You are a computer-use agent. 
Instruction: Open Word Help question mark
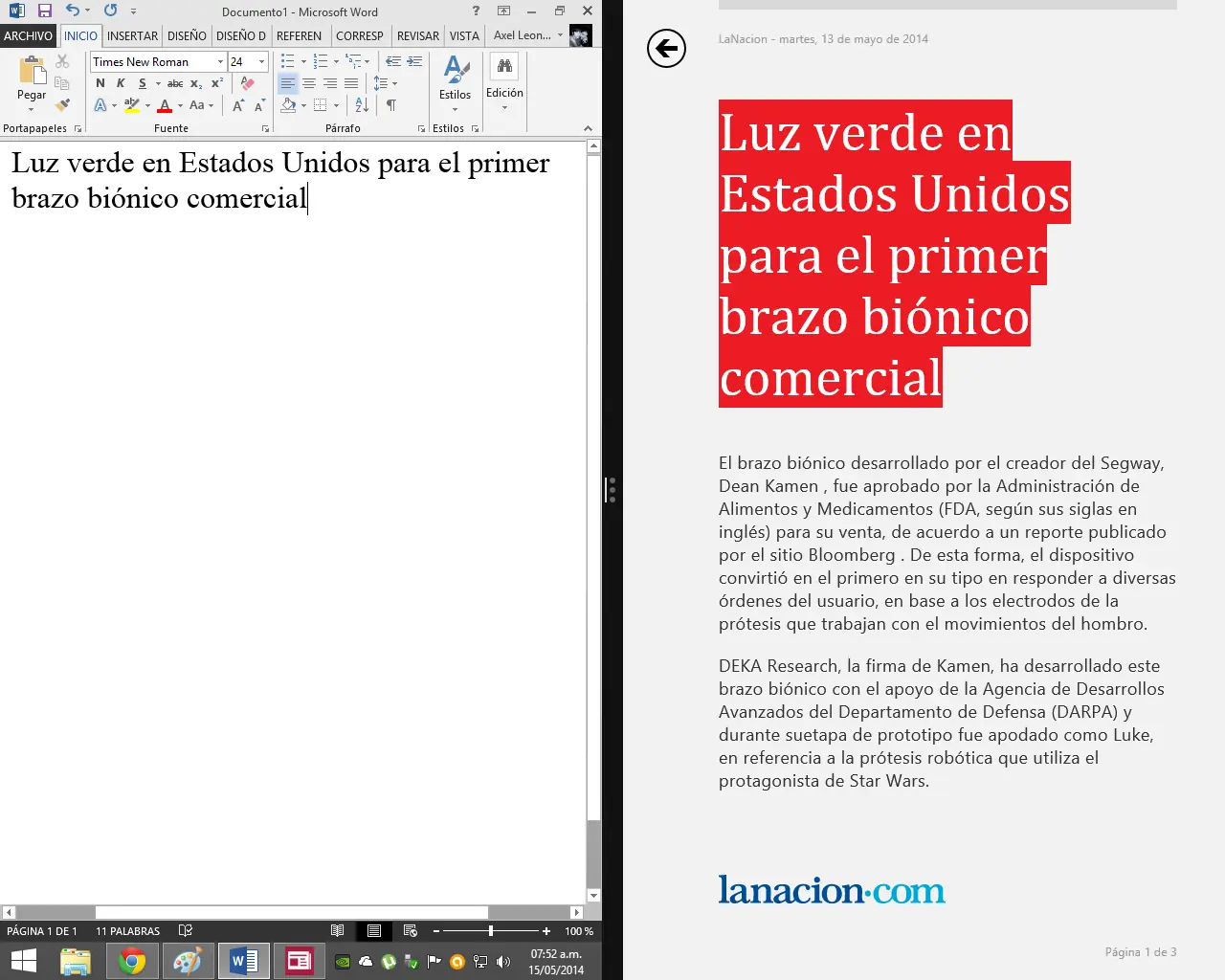tap(476, 11)
